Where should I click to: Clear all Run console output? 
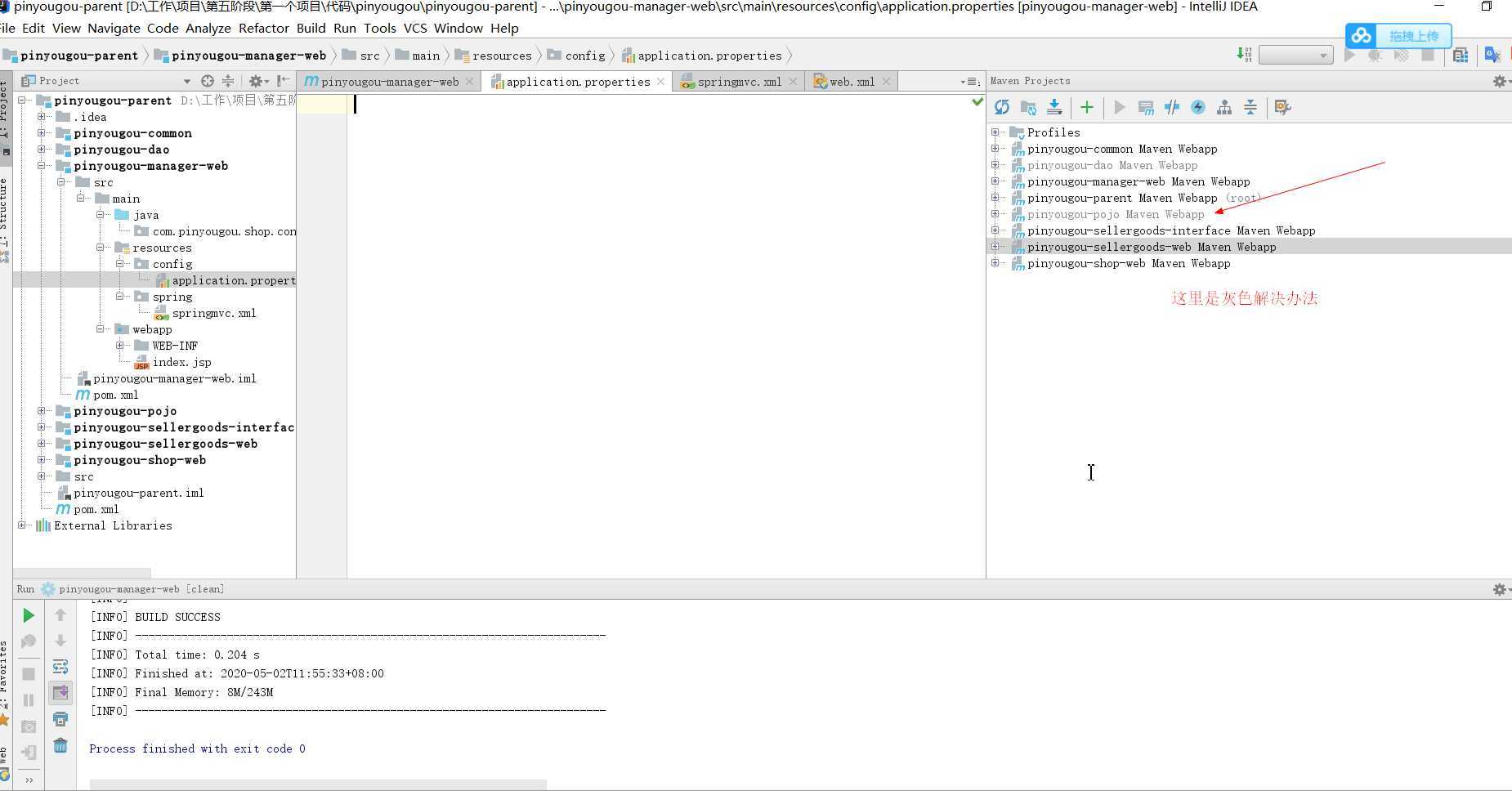pyautogui.click(x=60, y=745)
